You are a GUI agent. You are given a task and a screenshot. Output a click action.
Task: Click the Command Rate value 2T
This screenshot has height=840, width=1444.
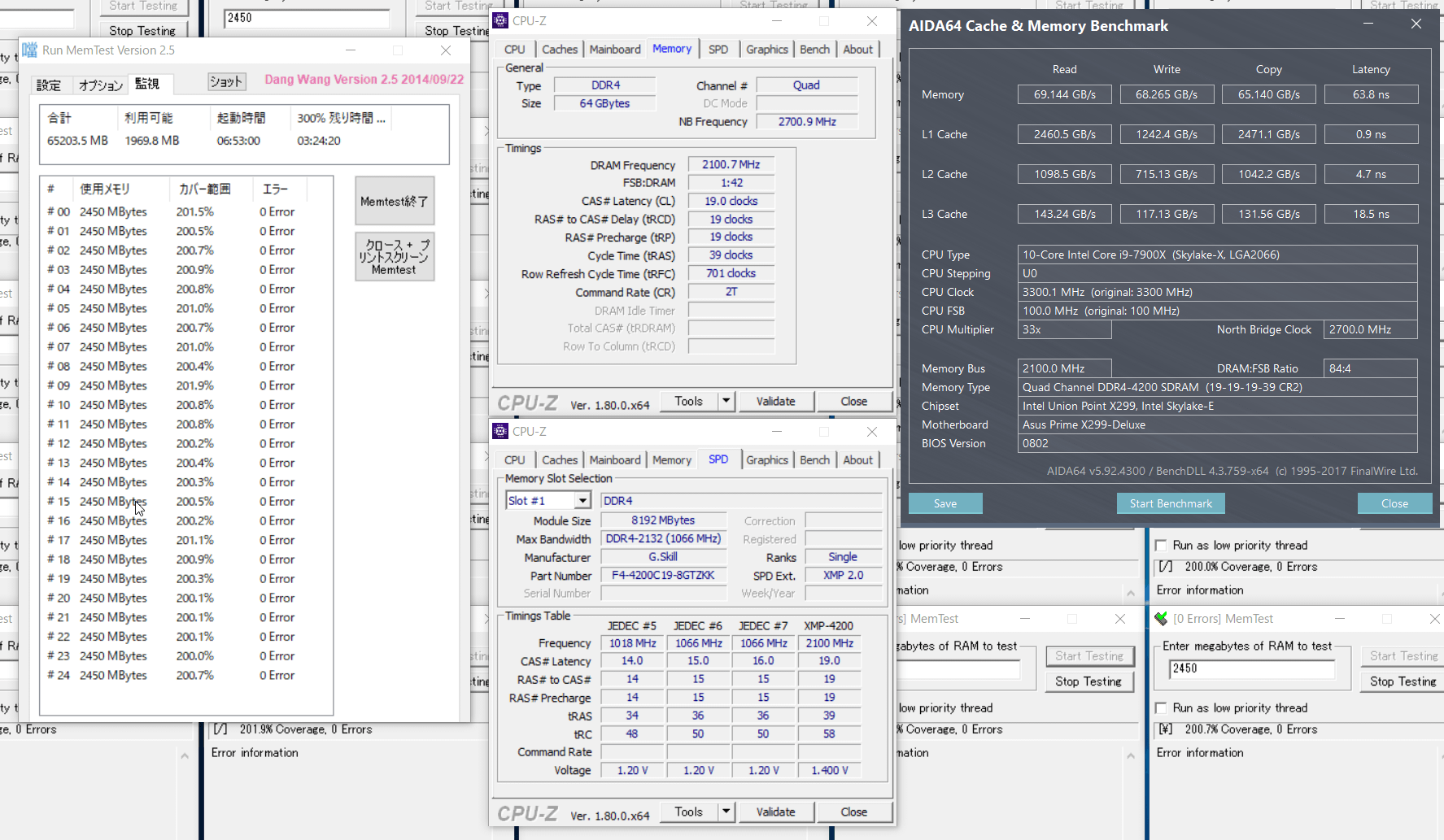731,292
